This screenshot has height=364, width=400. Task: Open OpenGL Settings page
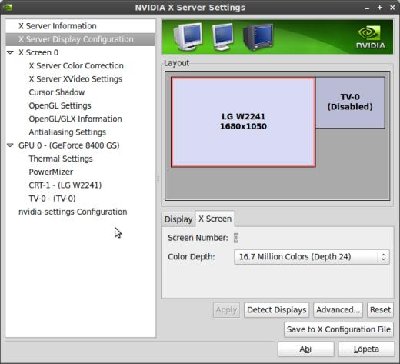pyautogui.click(x=60, y=106)
